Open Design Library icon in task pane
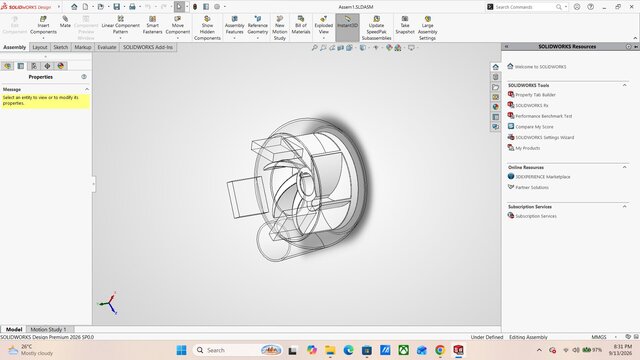 (x=496, y=77)
